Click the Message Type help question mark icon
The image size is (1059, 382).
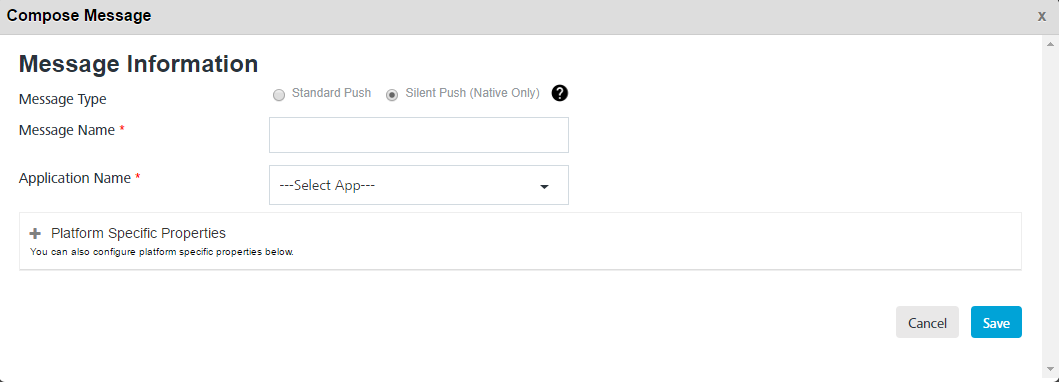click(560, 93)
